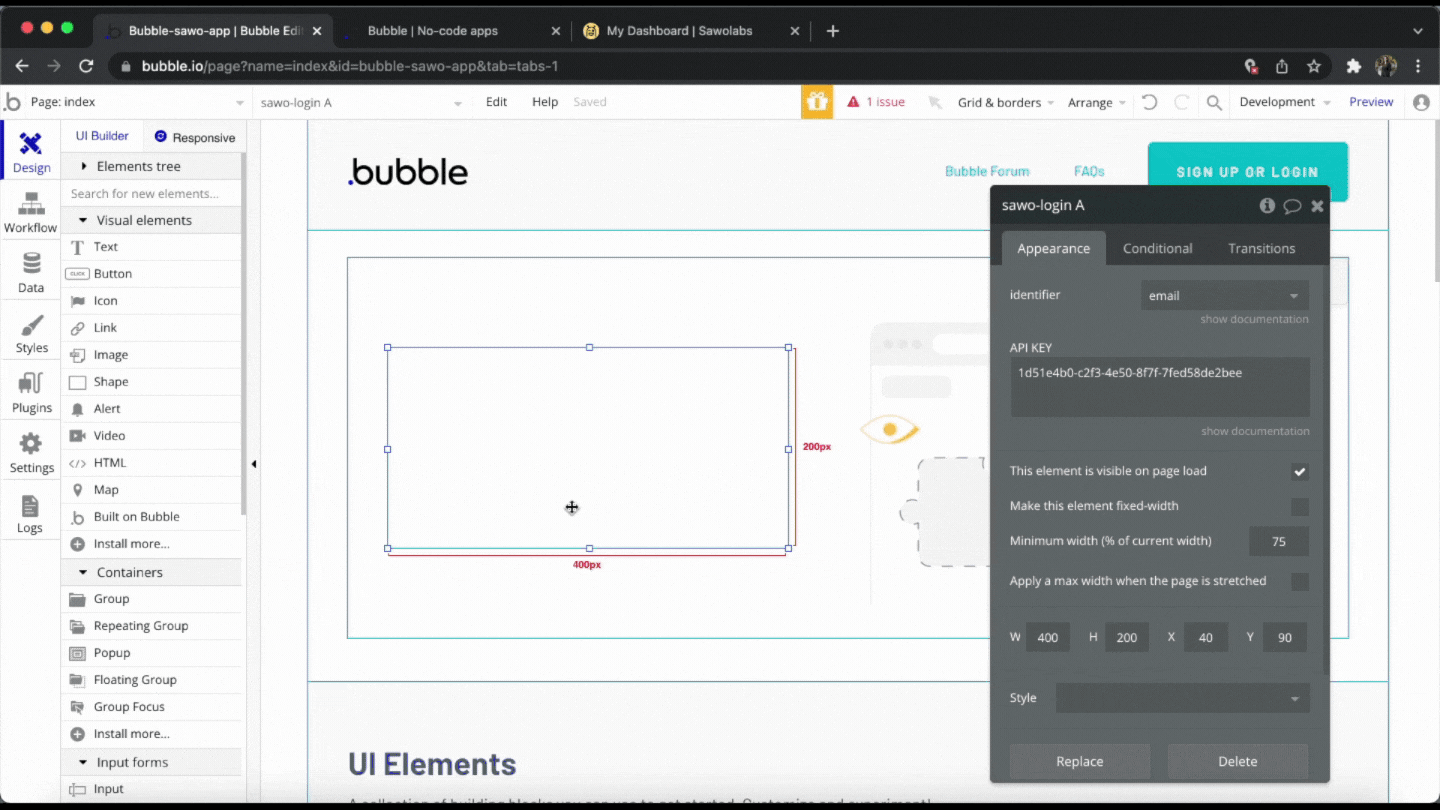This screenshot has width=1440, height=810.
Task: Open the Edit menu
Action: (x=496, y=102)
